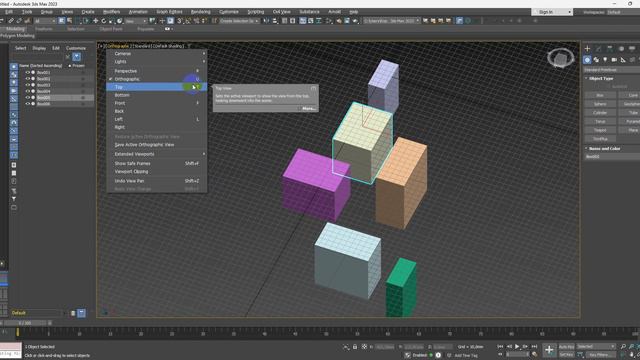Pick the Front view menu entry
The image size is (640, 360).
pyautogui.click(x=156, y=103)
